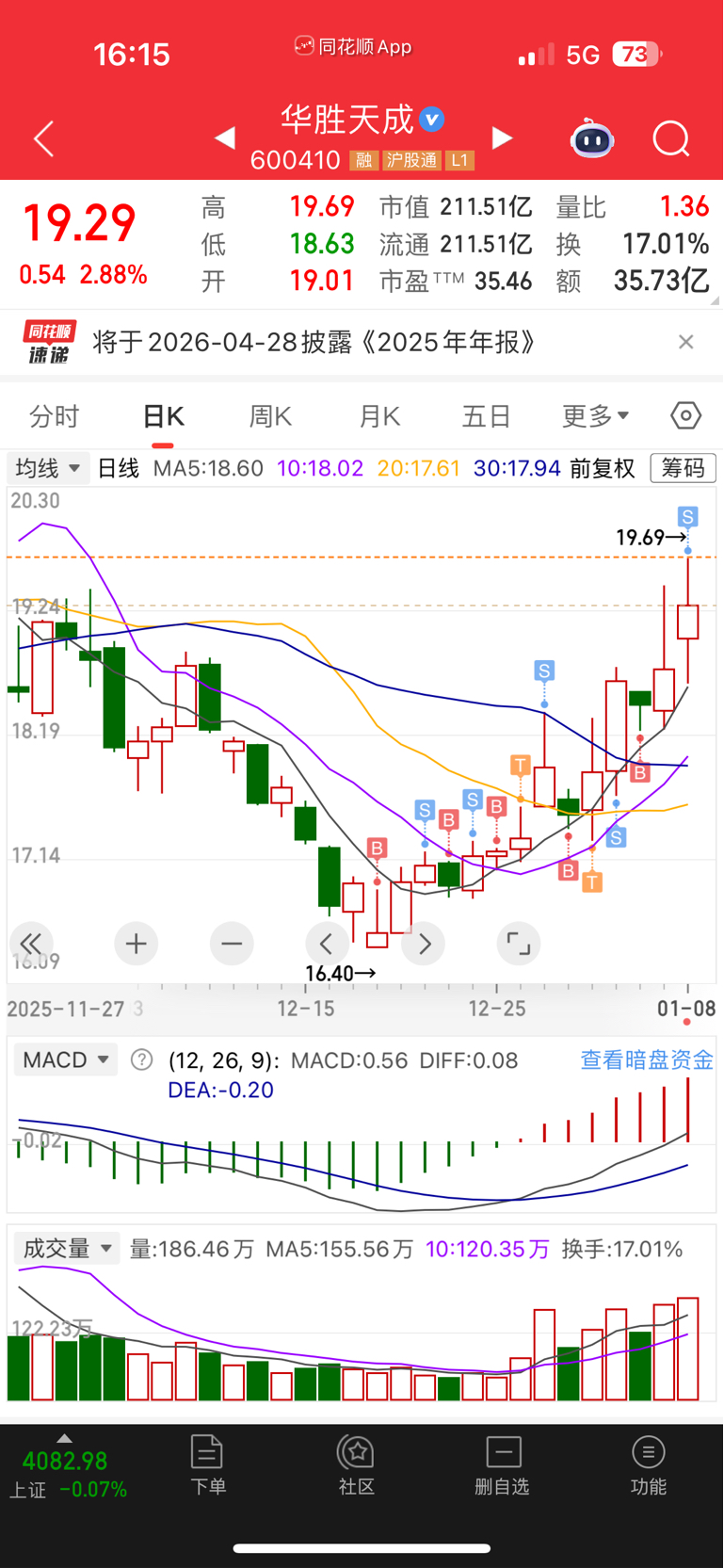Screen dimensions: 724x1568
Task: Tap the 换 17.01% turnover value
Action: tap(666, 244)
